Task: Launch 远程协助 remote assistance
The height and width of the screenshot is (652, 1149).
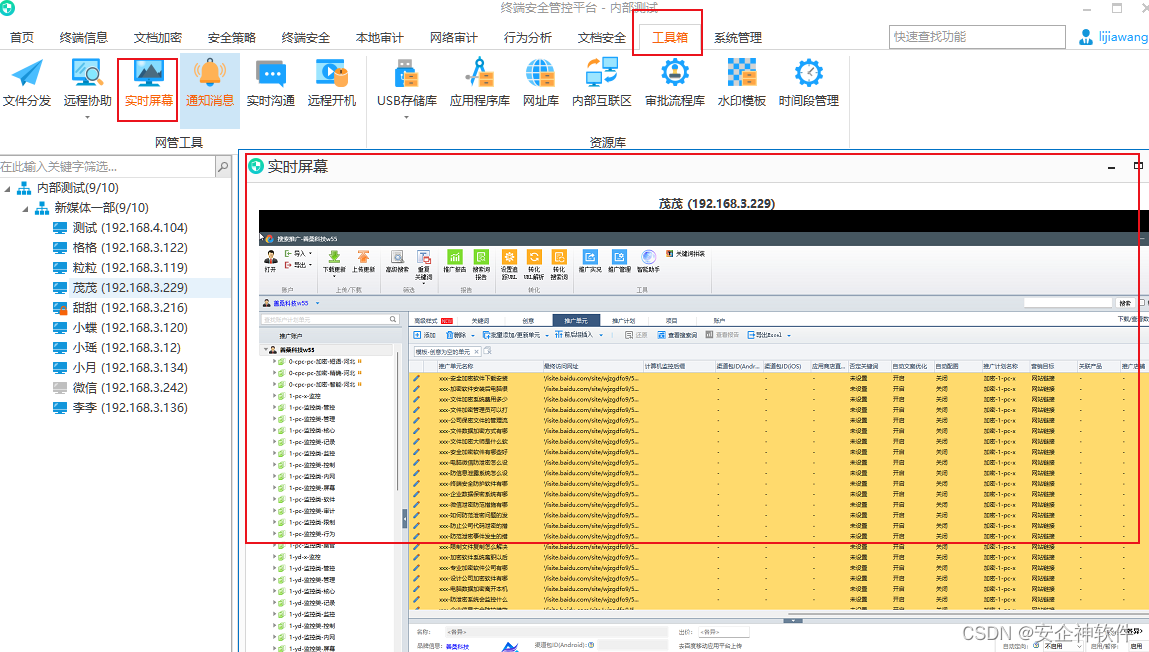Action: (87, 84)
